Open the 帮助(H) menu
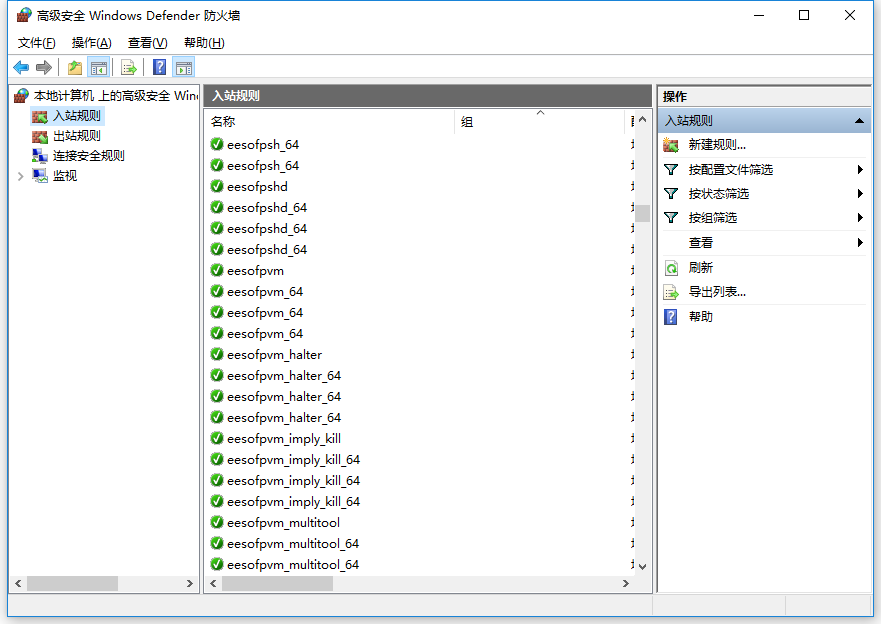This screenshot has width=881, height=624. [204, 43]
